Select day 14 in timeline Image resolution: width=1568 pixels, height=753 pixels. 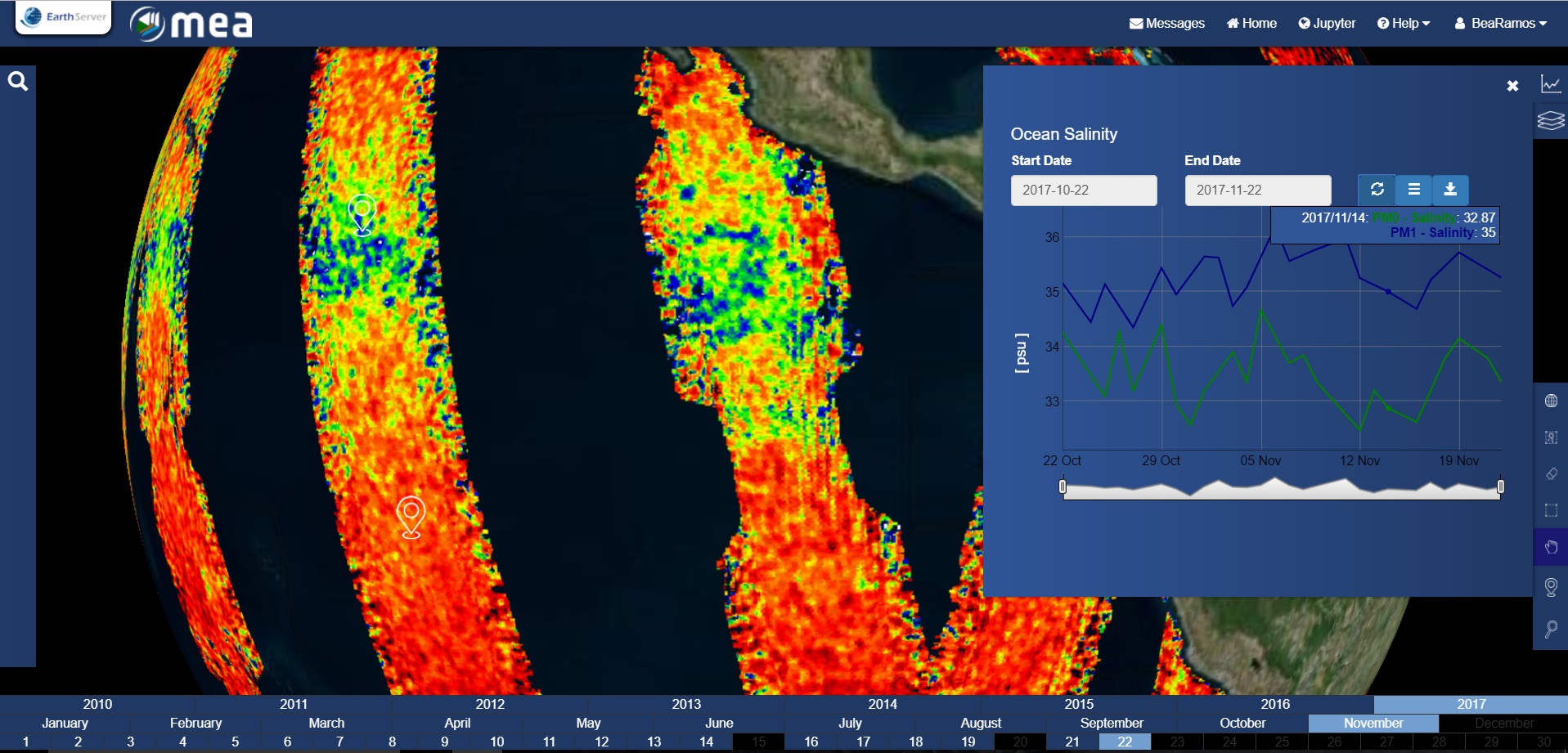coord(706,742)
